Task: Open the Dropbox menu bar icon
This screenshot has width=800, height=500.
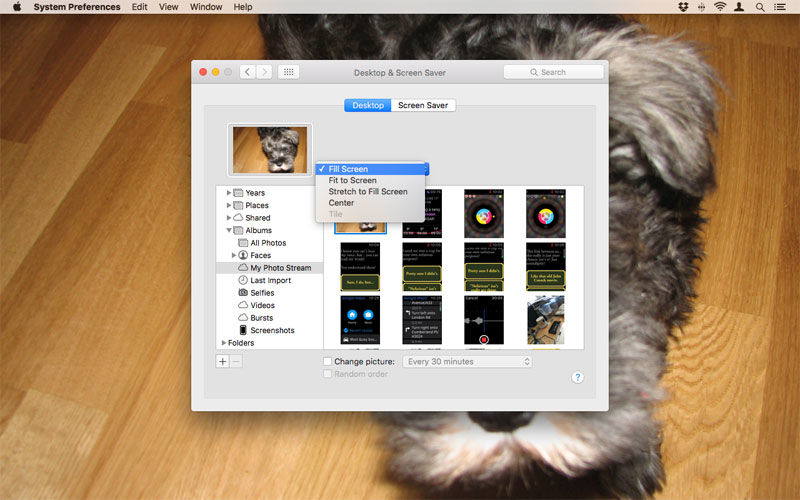Action: (x=684, y=7)
